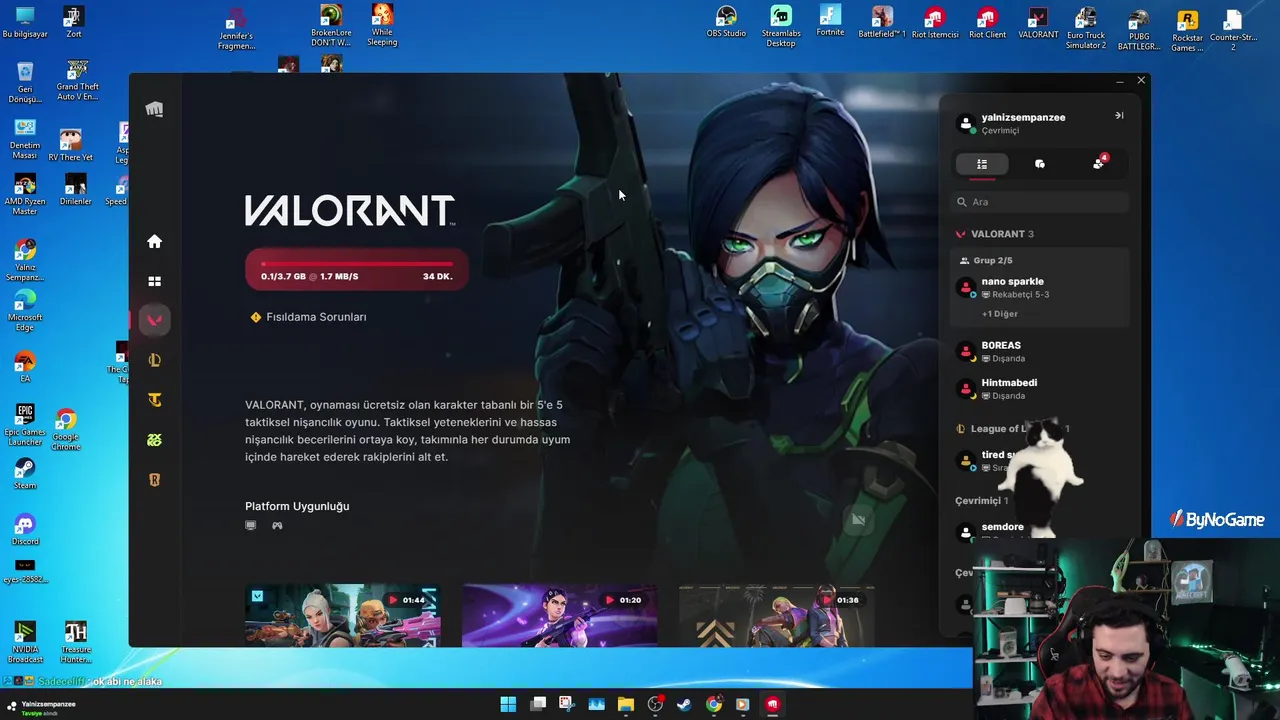The width and height of the screenshot is (1280, 720).
Task: Click the Riot fist logo
Action: [x=154, y=109]
